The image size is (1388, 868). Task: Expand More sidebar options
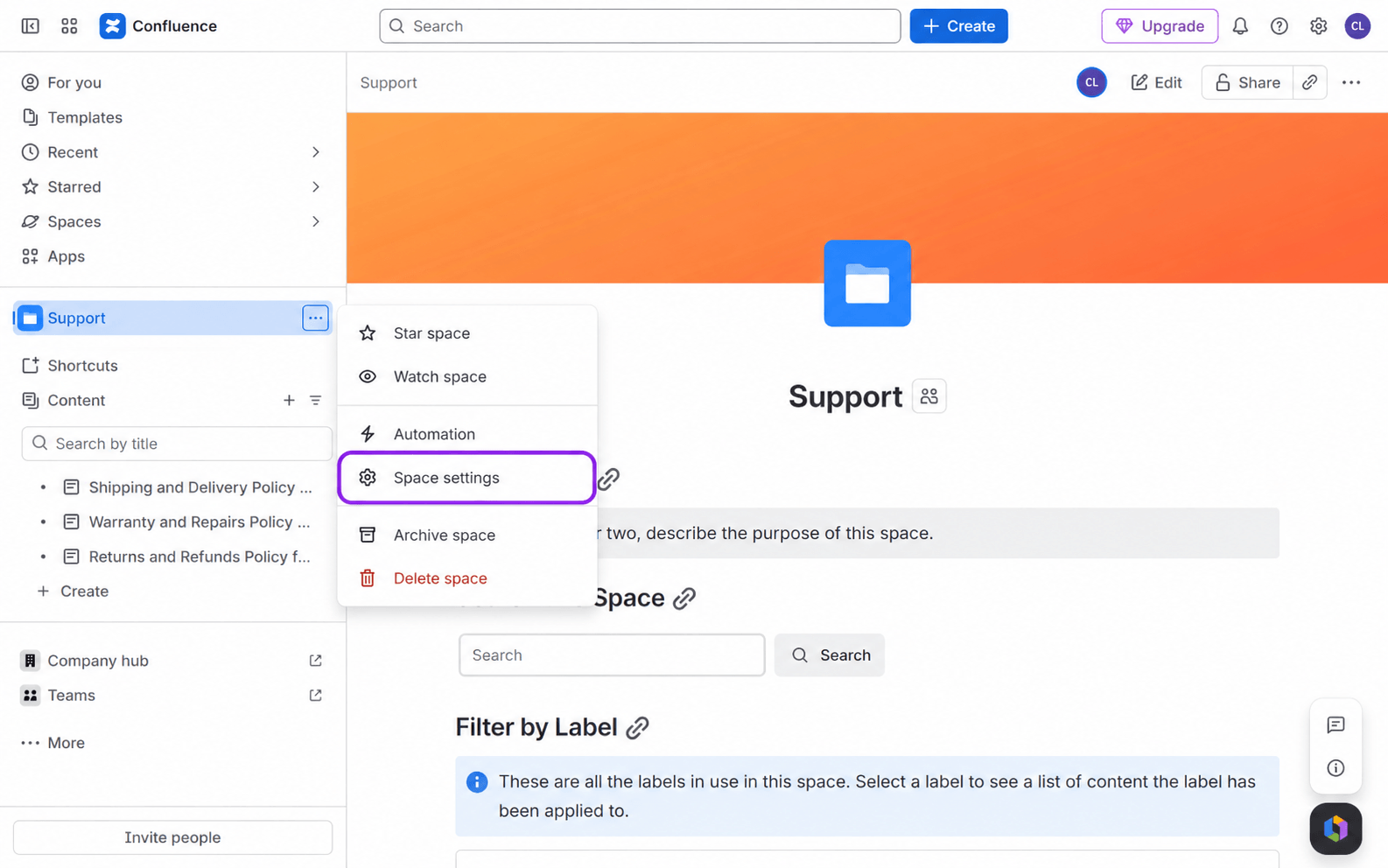[53, 743]
